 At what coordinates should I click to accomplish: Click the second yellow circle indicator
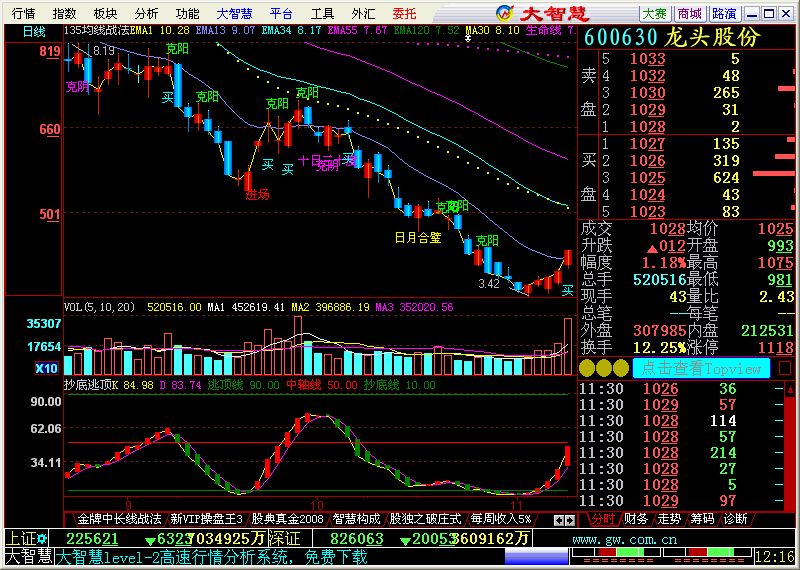click(x=604, y=368)
